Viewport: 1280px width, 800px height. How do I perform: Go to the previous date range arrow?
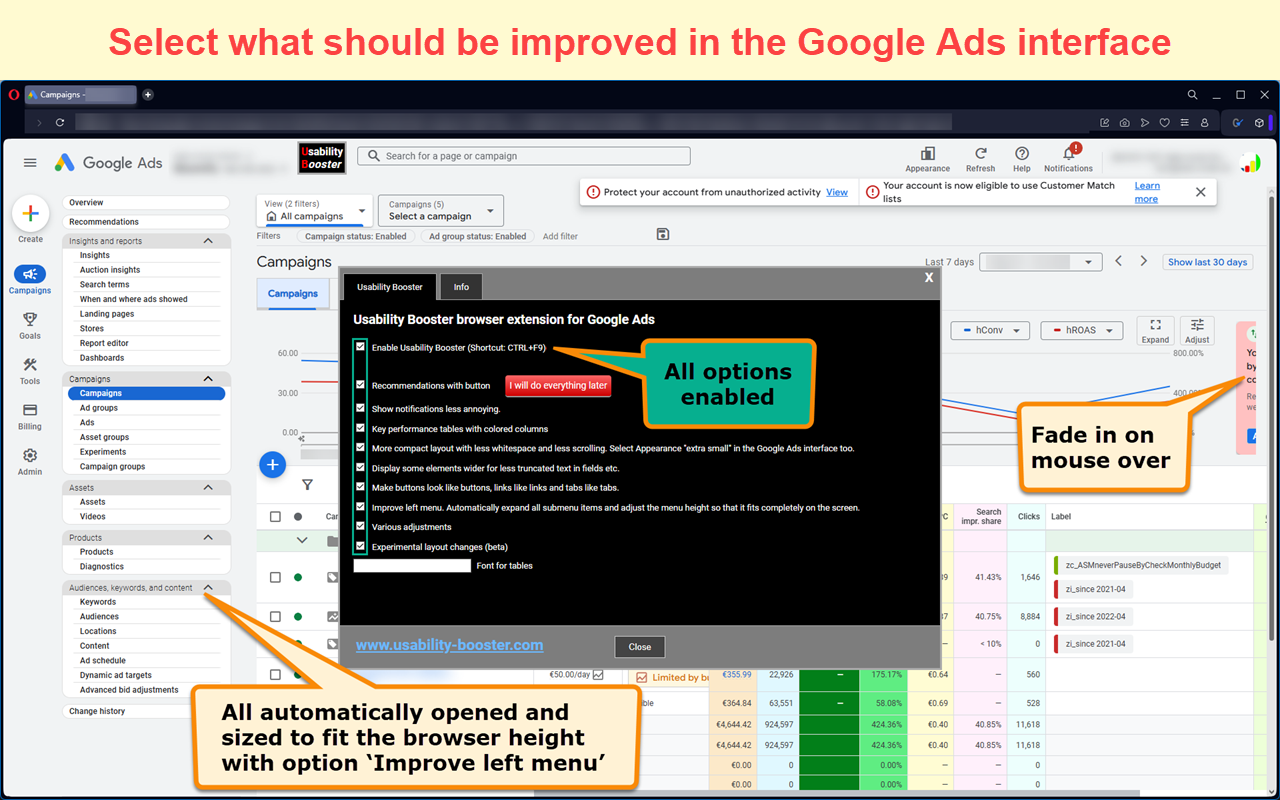click(x=1118, y=261)
